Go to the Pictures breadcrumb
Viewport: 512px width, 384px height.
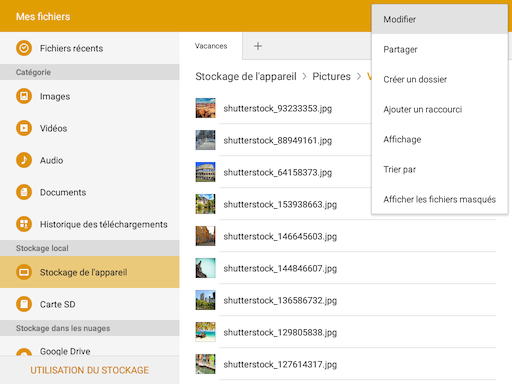[331, 76]
